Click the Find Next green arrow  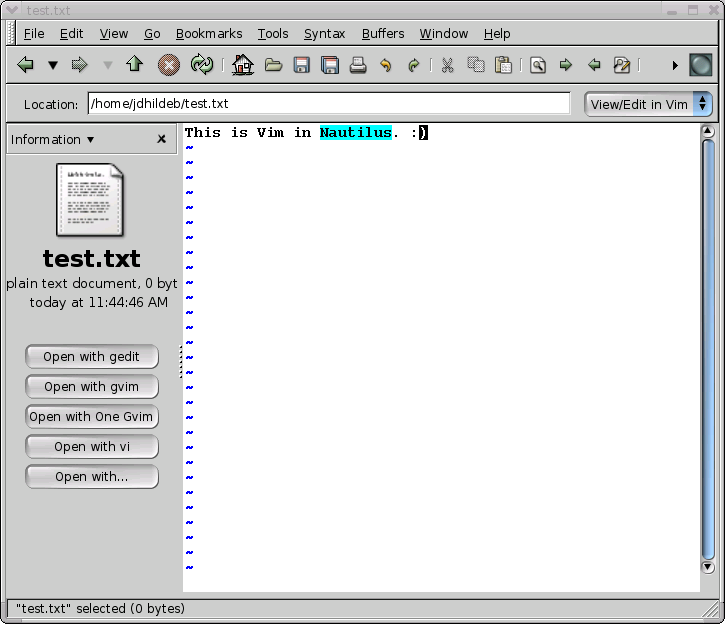[x=565, y=65]
